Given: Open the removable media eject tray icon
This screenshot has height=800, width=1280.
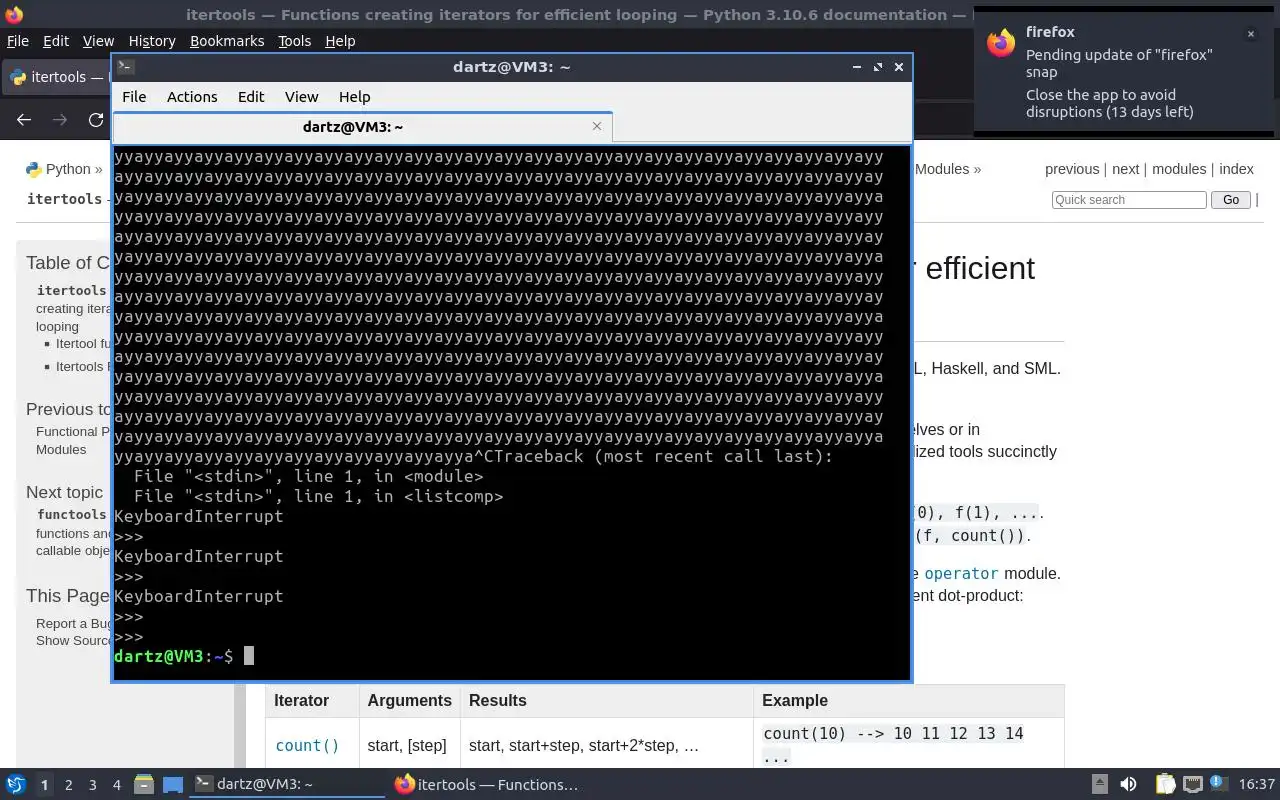Looking at the screenshot, I should [1099, 785].
